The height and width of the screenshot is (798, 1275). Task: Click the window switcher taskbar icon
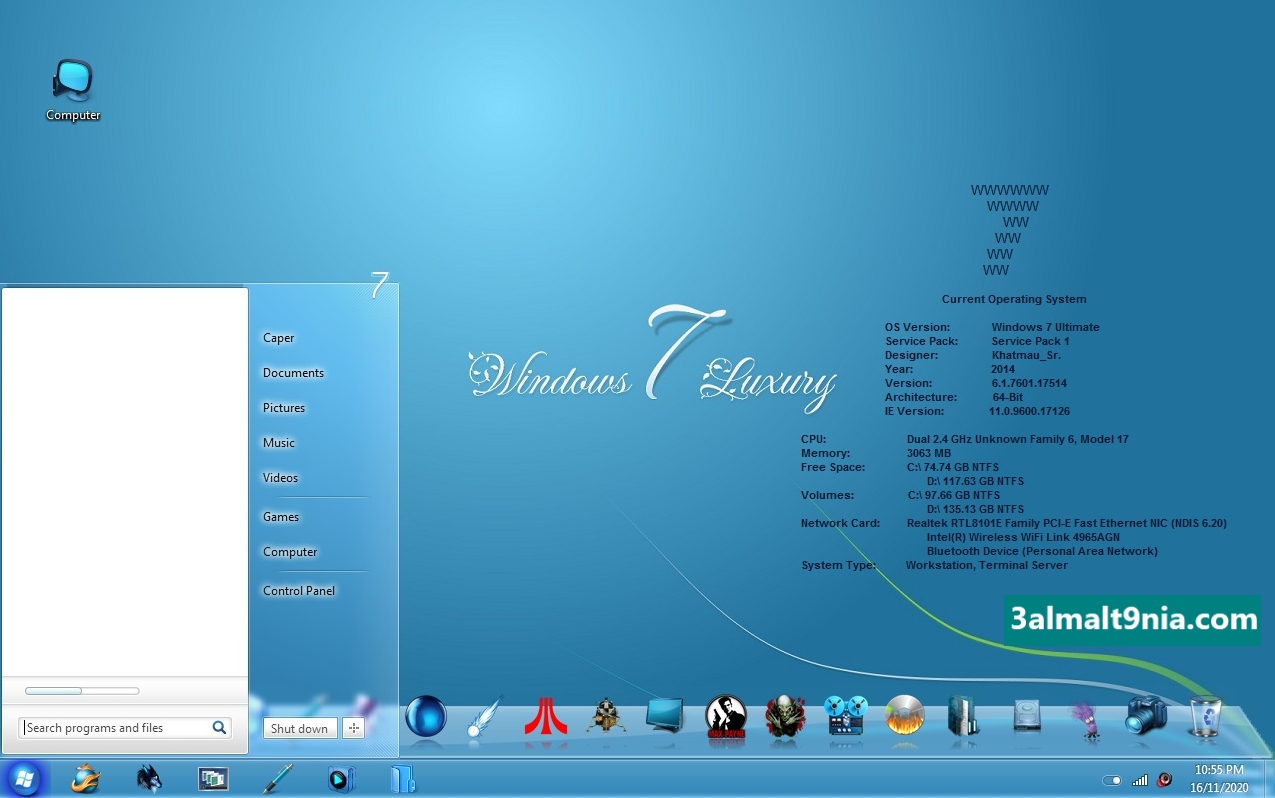[x=213, y=779]
